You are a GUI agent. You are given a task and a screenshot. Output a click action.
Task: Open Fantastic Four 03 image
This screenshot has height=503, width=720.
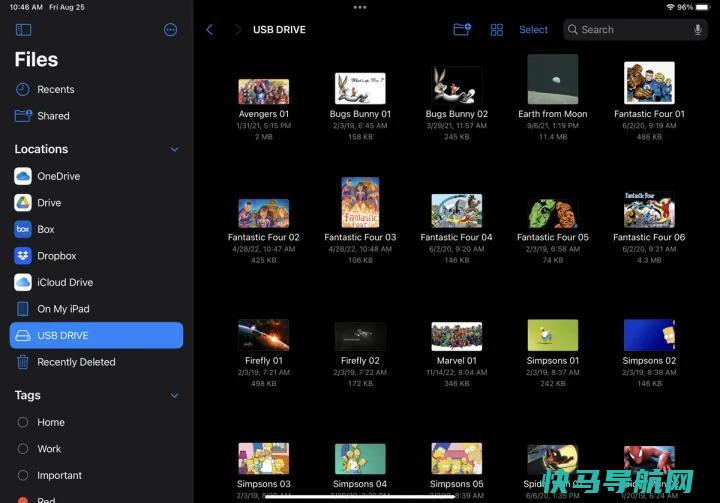coord(360,202)
